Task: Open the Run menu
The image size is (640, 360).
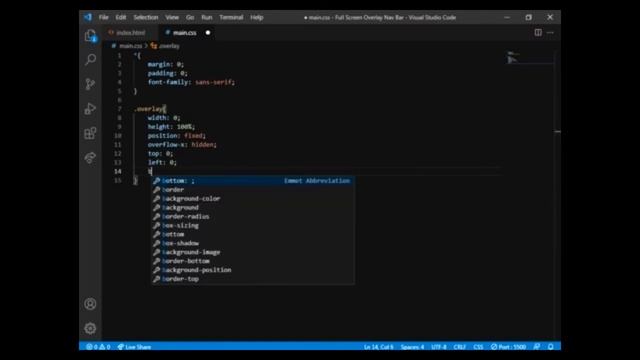Action: click(207, 18)
